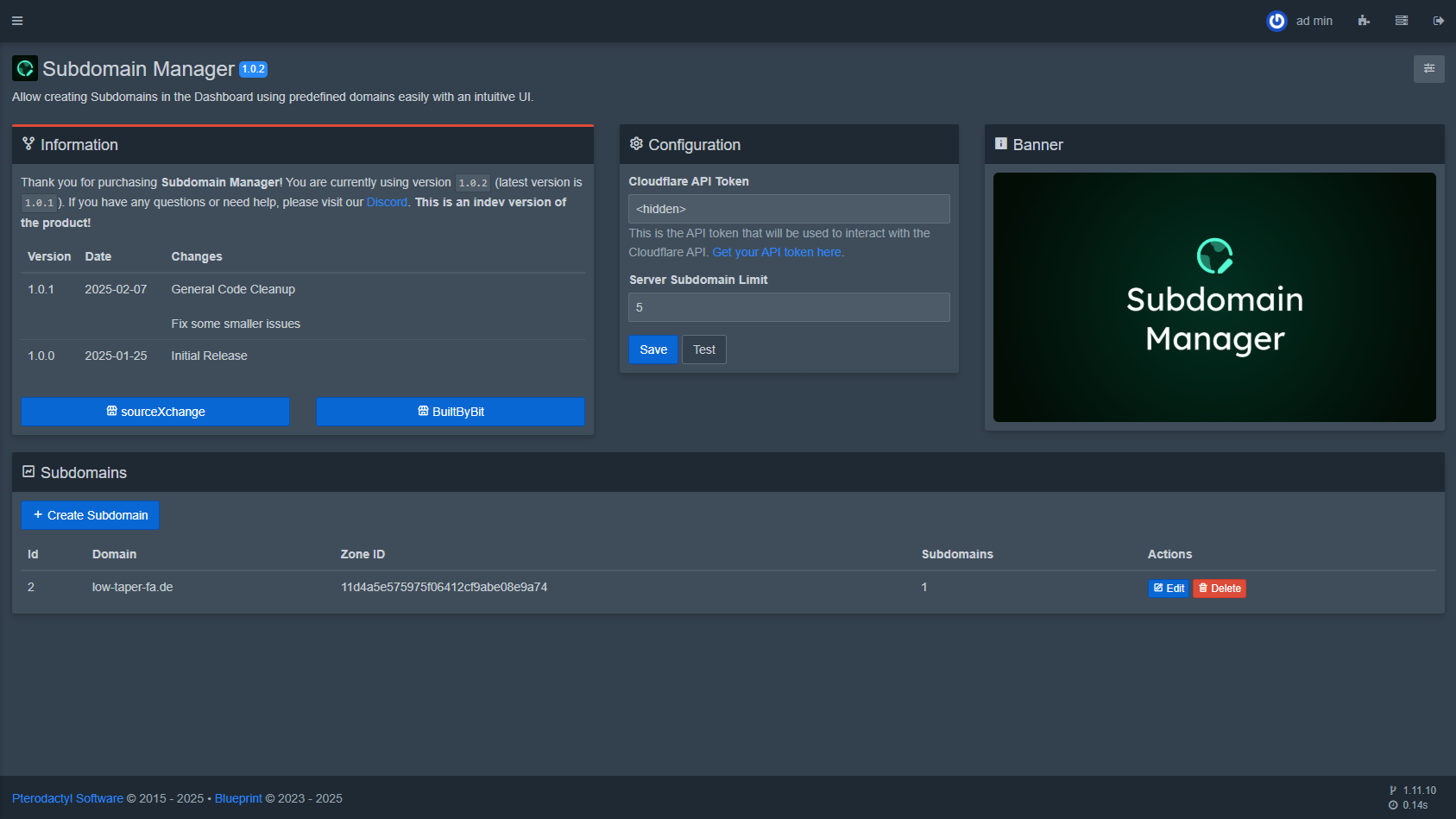This screenshot has height=819, width=1456.
Task: Click the Create Subdomain button
Action: point(91,515)
